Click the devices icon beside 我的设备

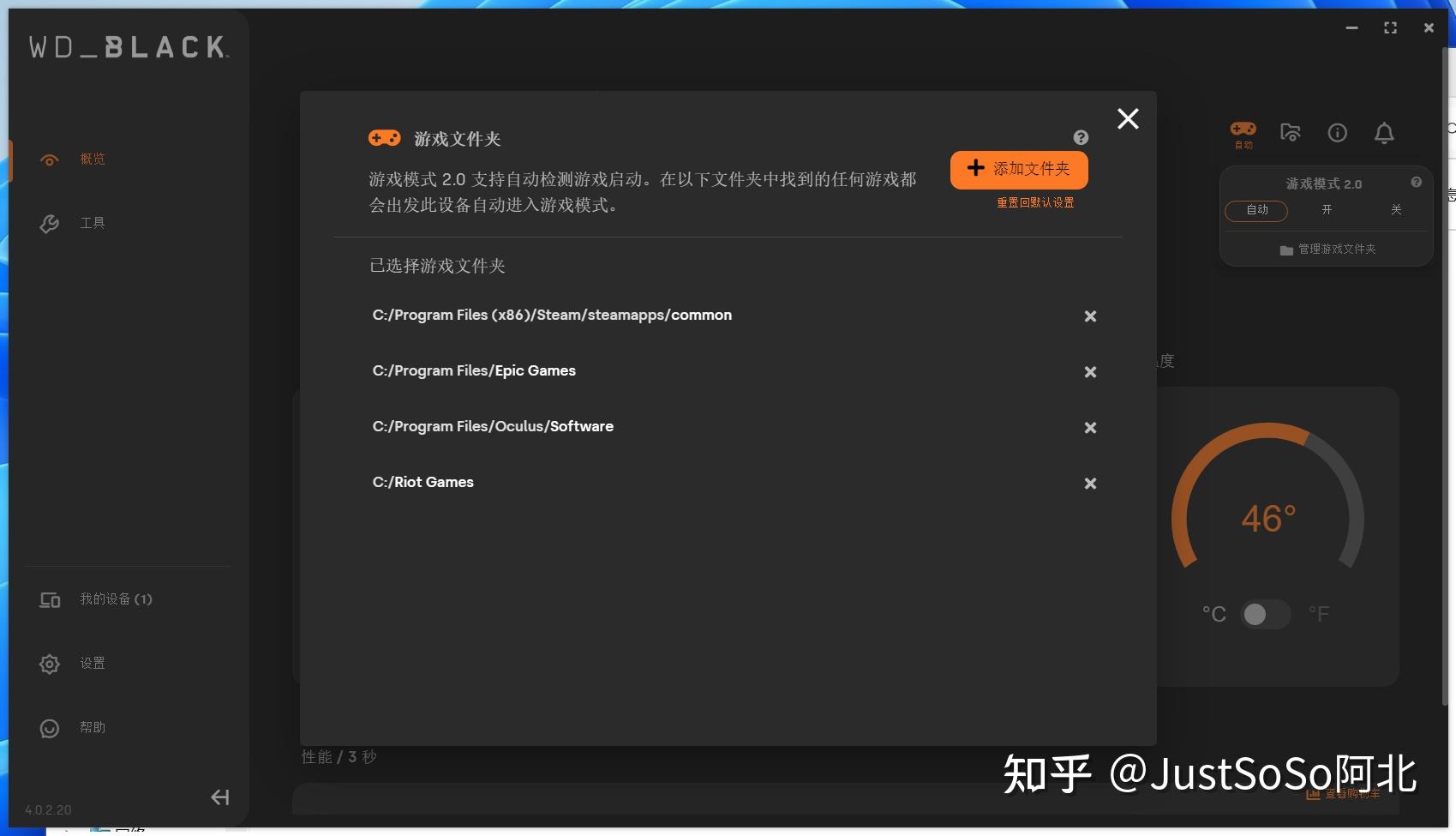click(50, 600)
